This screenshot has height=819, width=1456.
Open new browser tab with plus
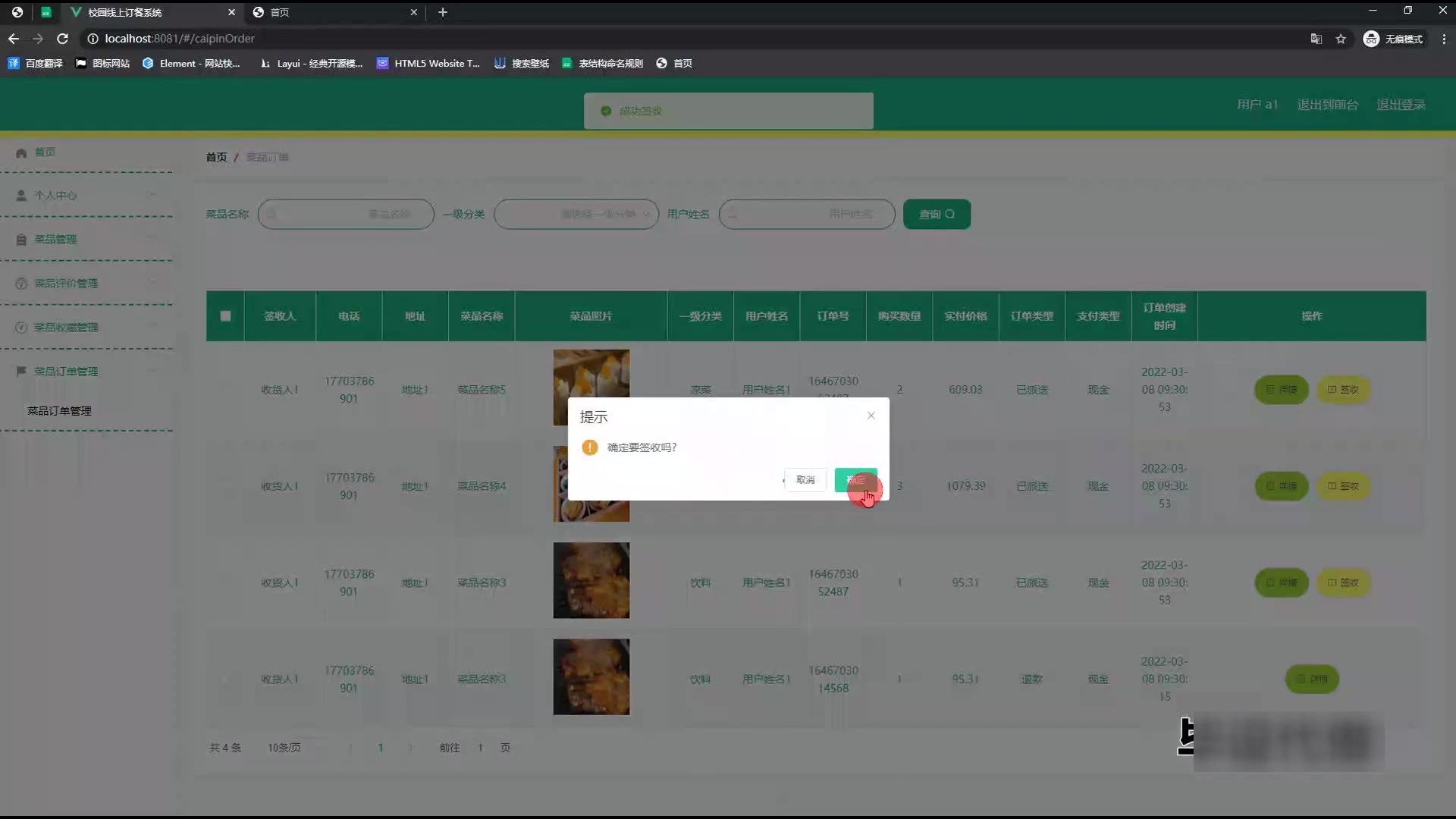pos(443,12)
